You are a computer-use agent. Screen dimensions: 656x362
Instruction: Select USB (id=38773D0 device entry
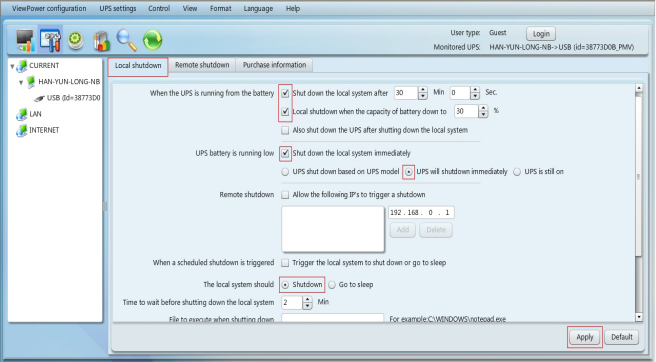click(73, 98)
